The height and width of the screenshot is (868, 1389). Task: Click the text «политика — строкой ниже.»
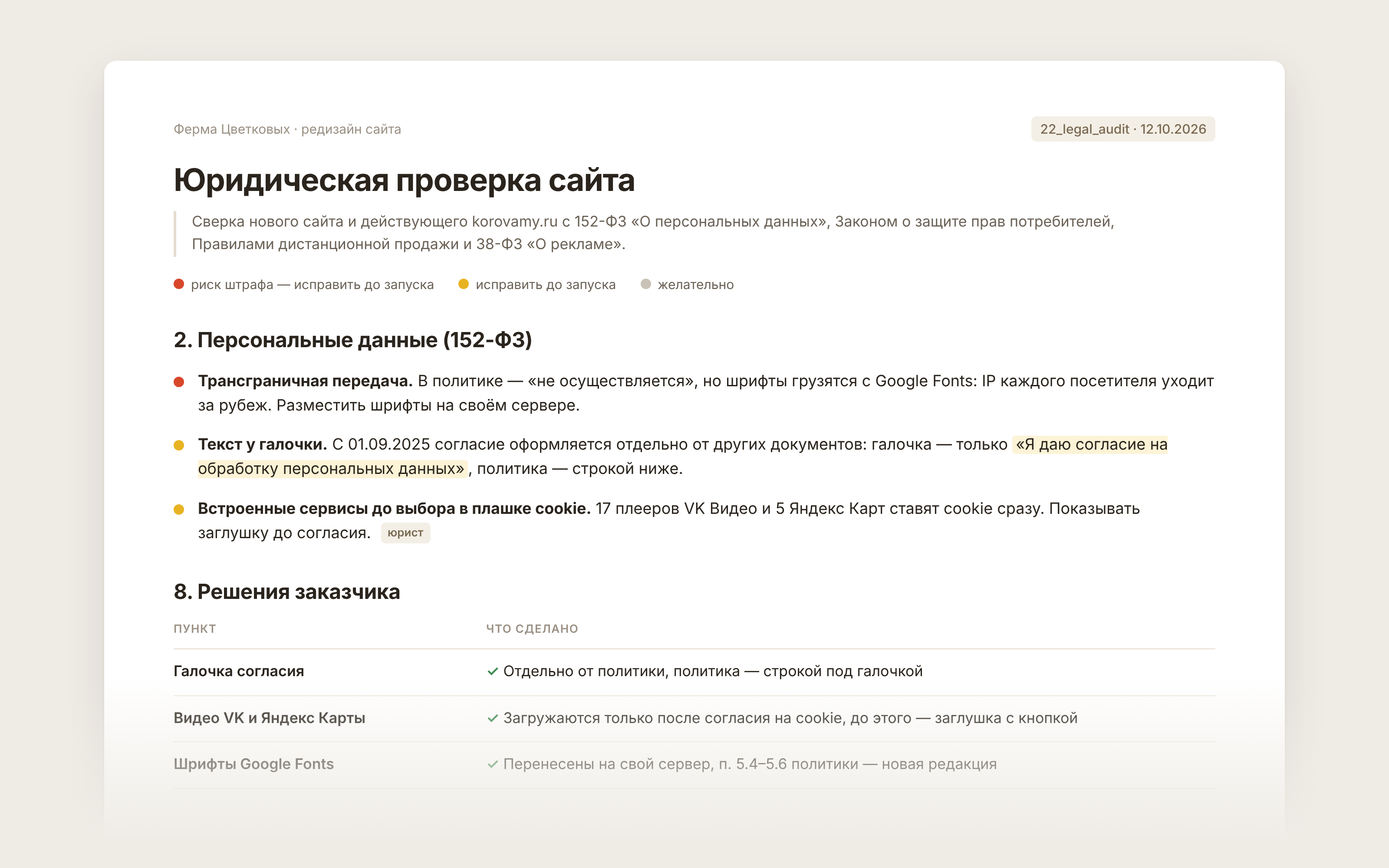[x=580, y=469]
